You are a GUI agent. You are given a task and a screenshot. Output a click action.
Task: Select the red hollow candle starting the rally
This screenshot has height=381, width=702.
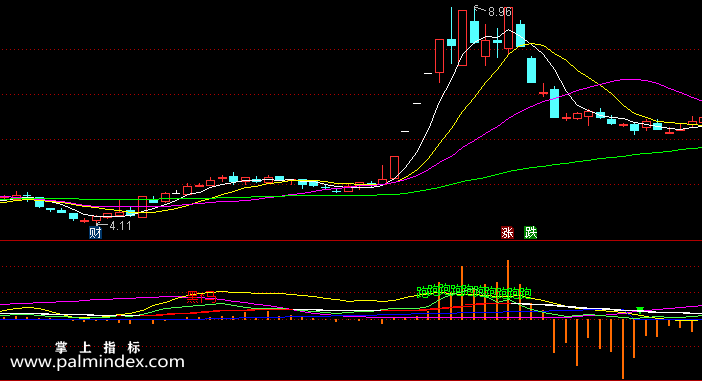point(394,168)
